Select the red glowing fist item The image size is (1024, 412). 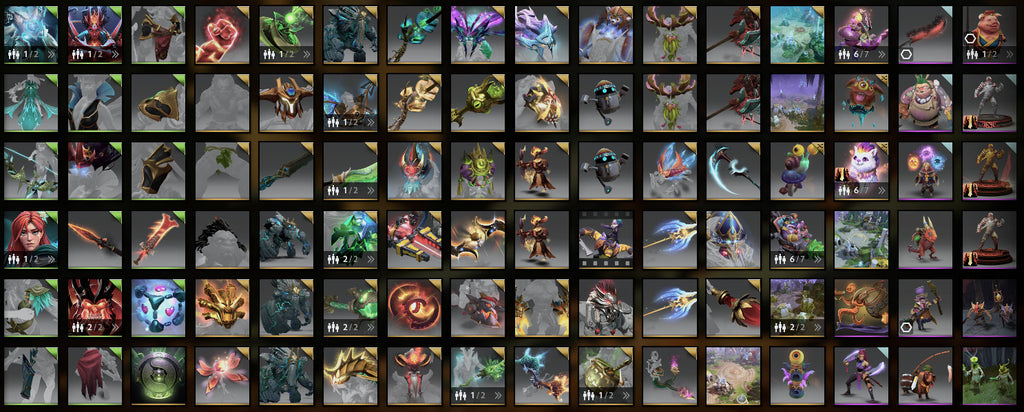tap(223, 35)
